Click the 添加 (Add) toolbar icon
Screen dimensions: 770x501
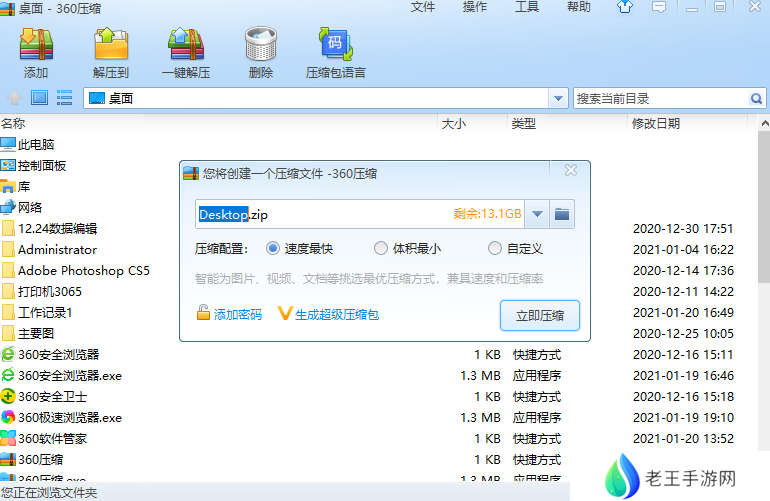pos(36,44)
